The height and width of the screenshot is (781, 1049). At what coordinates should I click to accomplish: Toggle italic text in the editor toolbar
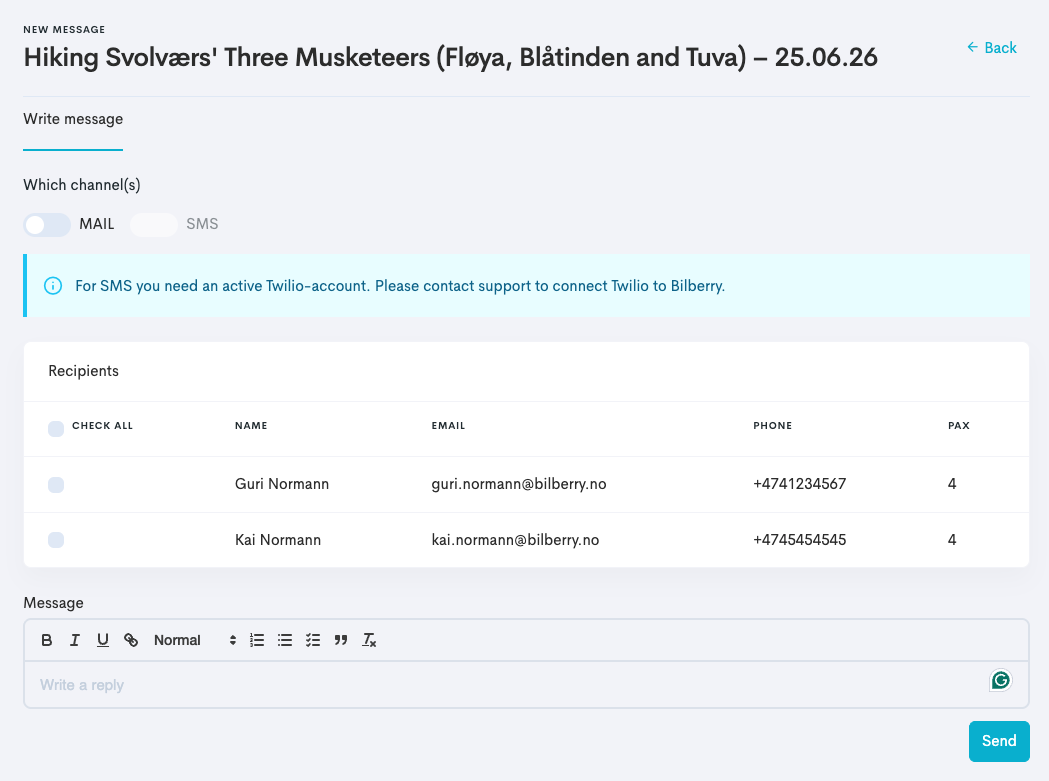pos(74,640)
